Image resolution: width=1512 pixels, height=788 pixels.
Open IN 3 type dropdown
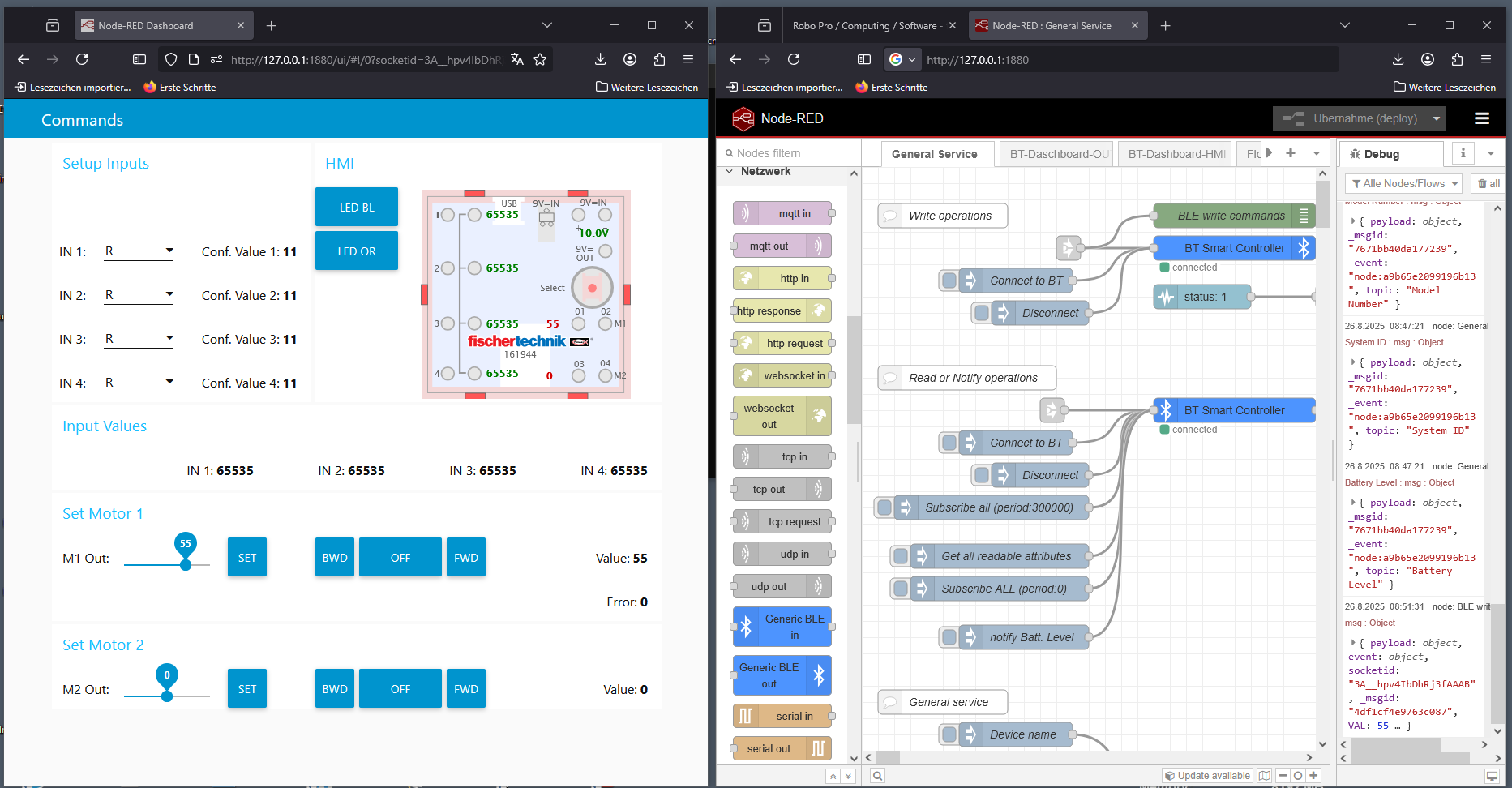139,339
